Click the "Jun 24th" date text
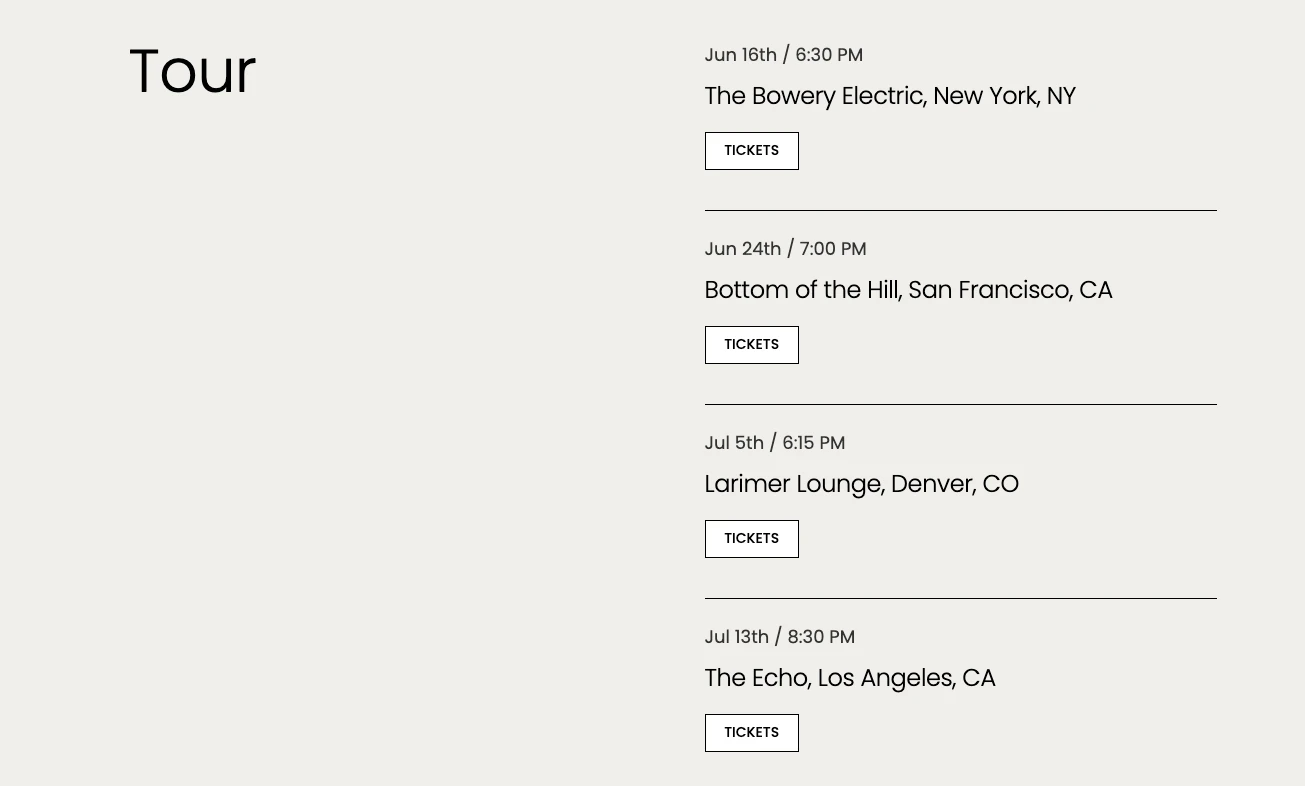Viewport: 1305px width, 786px height. point(742,249)
